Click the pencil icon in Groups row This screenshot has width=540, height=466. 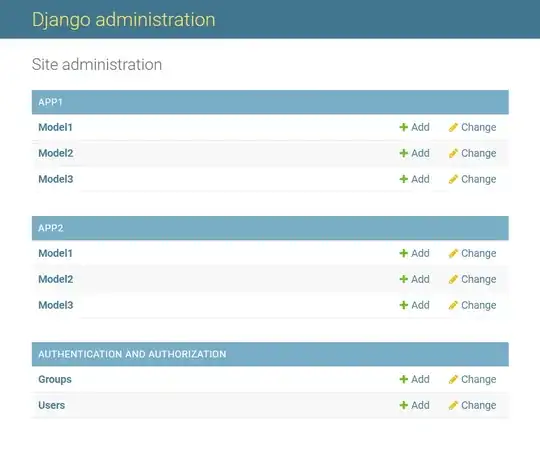tap(453, 379)
